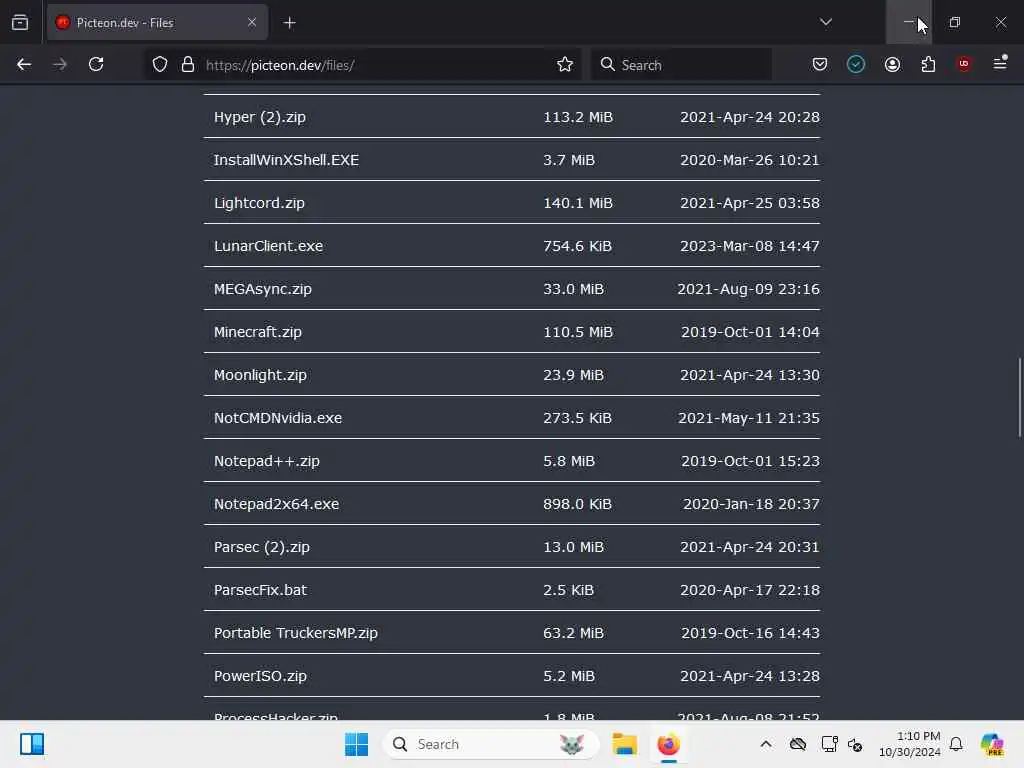Click the ParsecFix.bat link
Image resolution: width=1024 pixels, height=768 pixels.
click(x=260, y=590)
